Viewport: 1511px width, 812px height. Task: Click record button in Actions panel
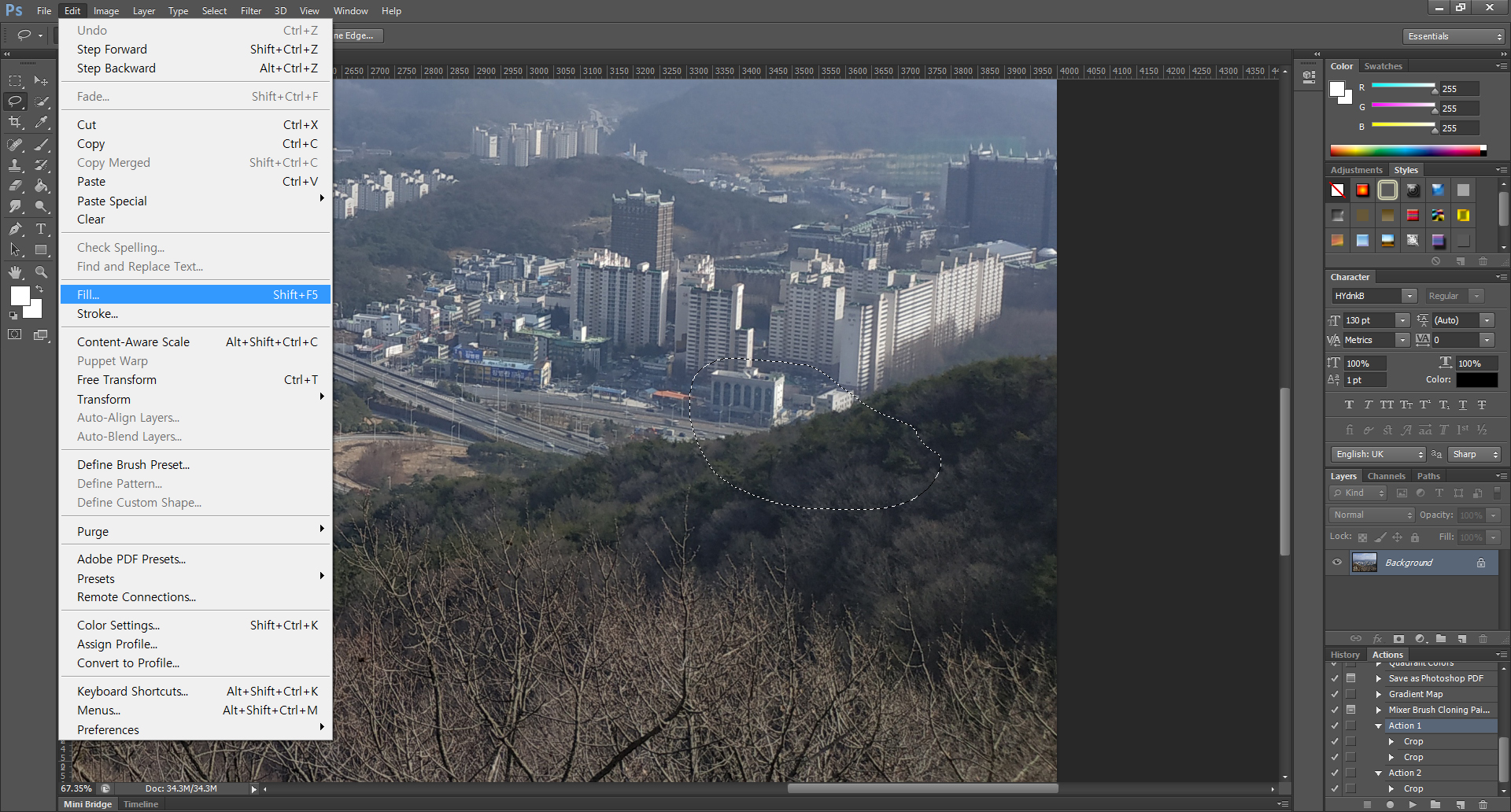pos(1390,804)
